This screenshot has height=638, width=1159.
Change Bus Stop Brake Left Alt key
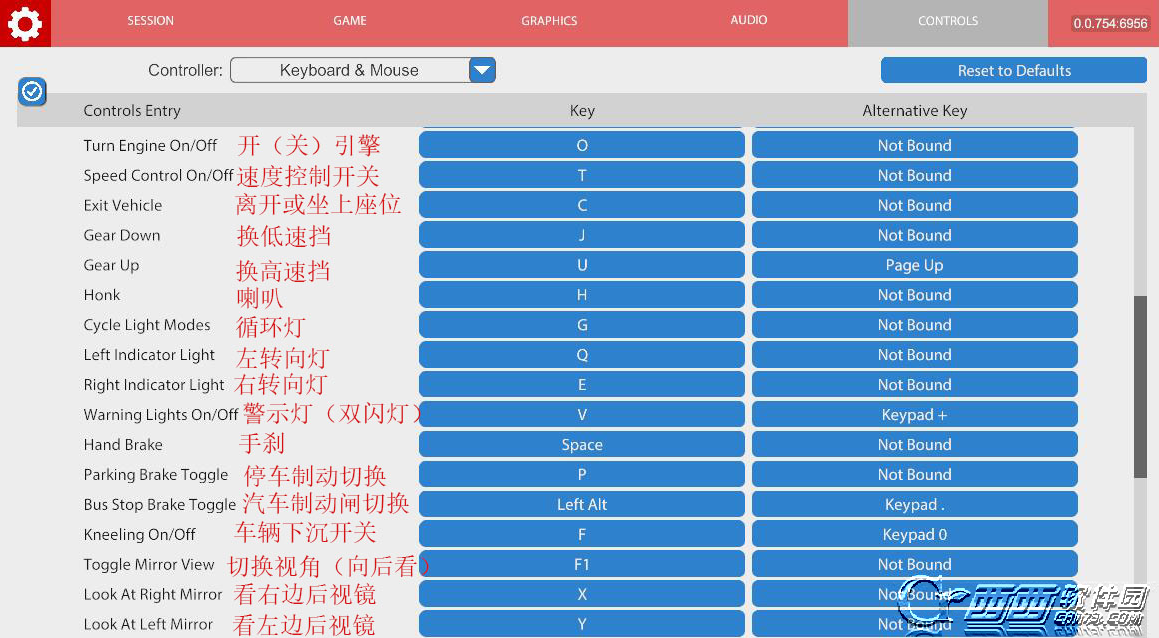click(582, 504)
